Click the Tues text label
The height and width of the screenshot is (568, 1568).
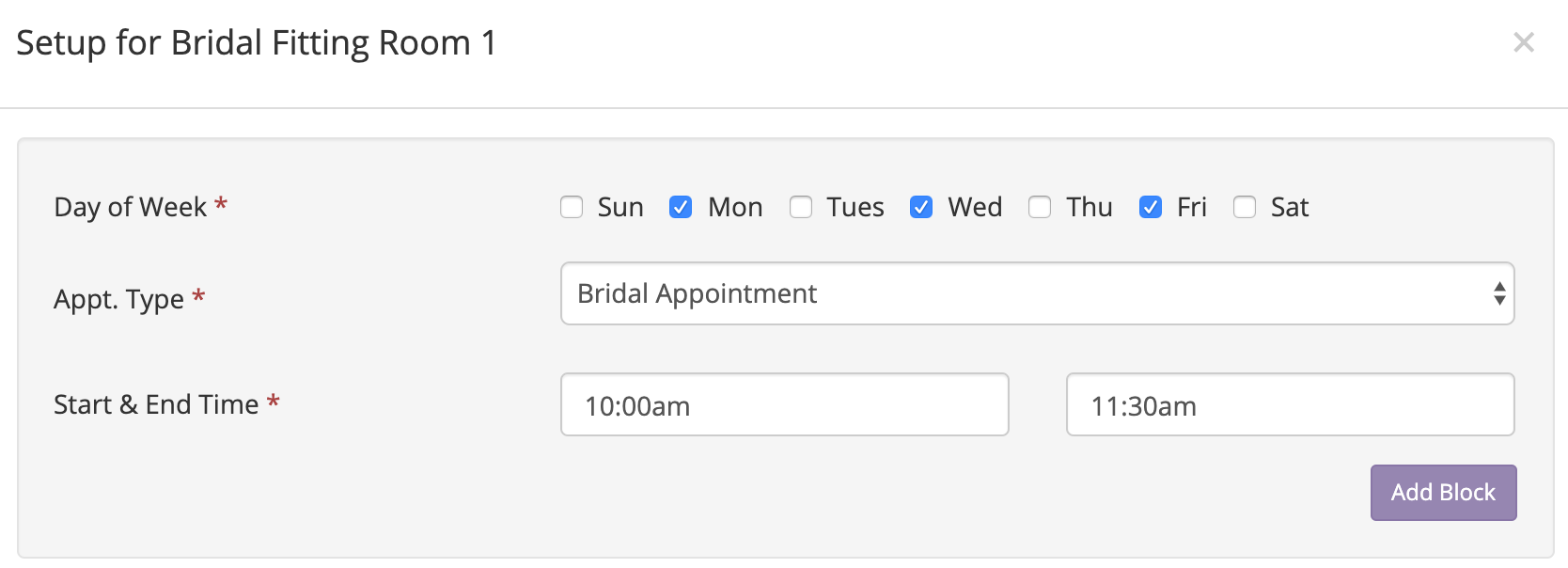pos(855,207)
